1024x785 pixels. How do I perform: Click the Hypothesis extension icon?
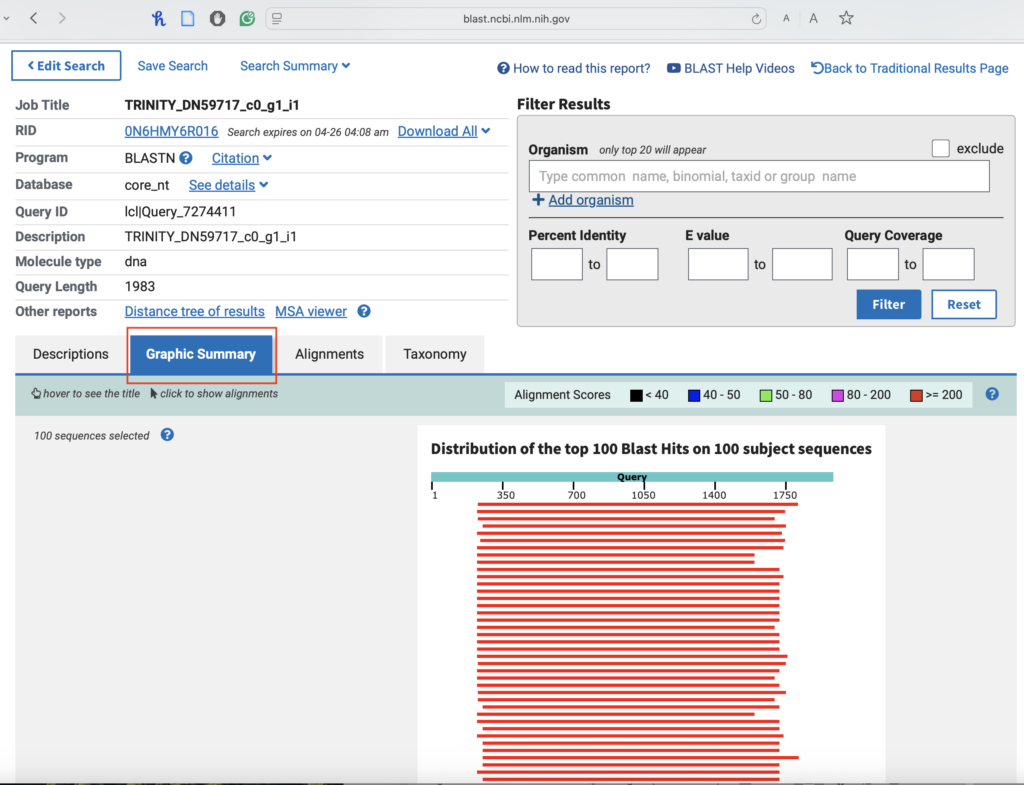[159, 18]
